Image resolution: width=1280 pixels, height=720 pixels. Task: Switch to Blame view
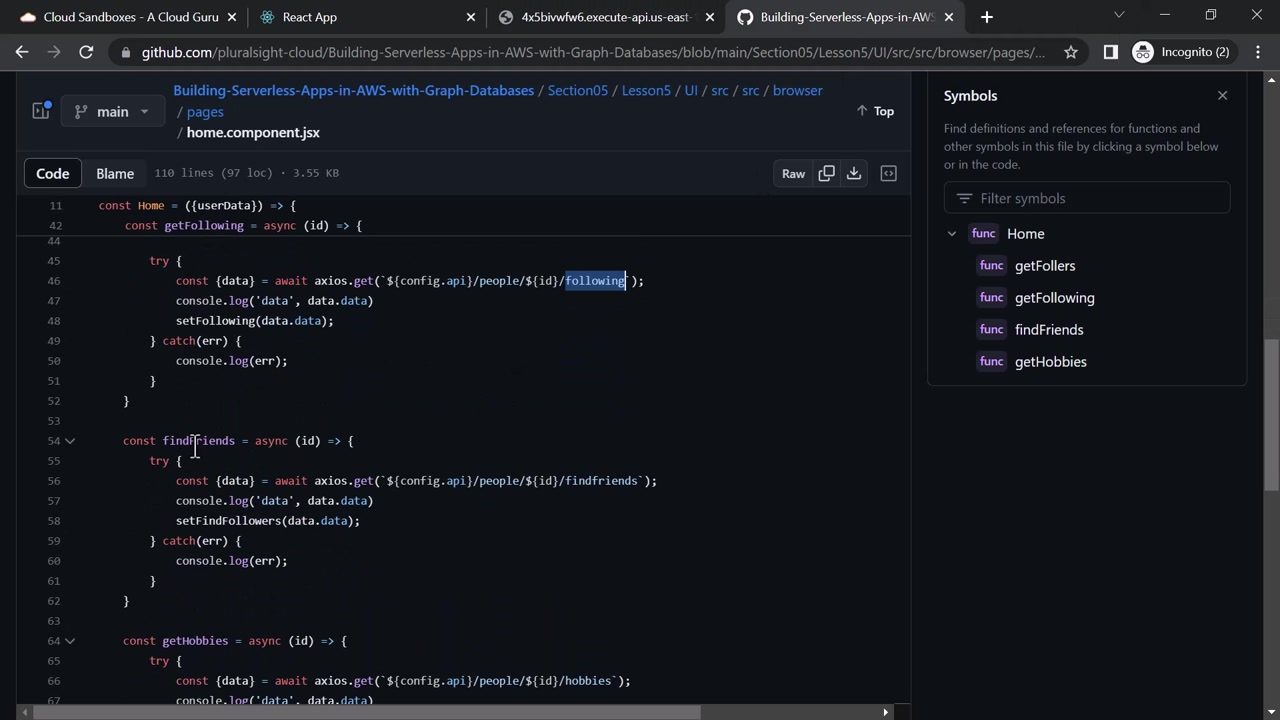click(x=115, y=173)
